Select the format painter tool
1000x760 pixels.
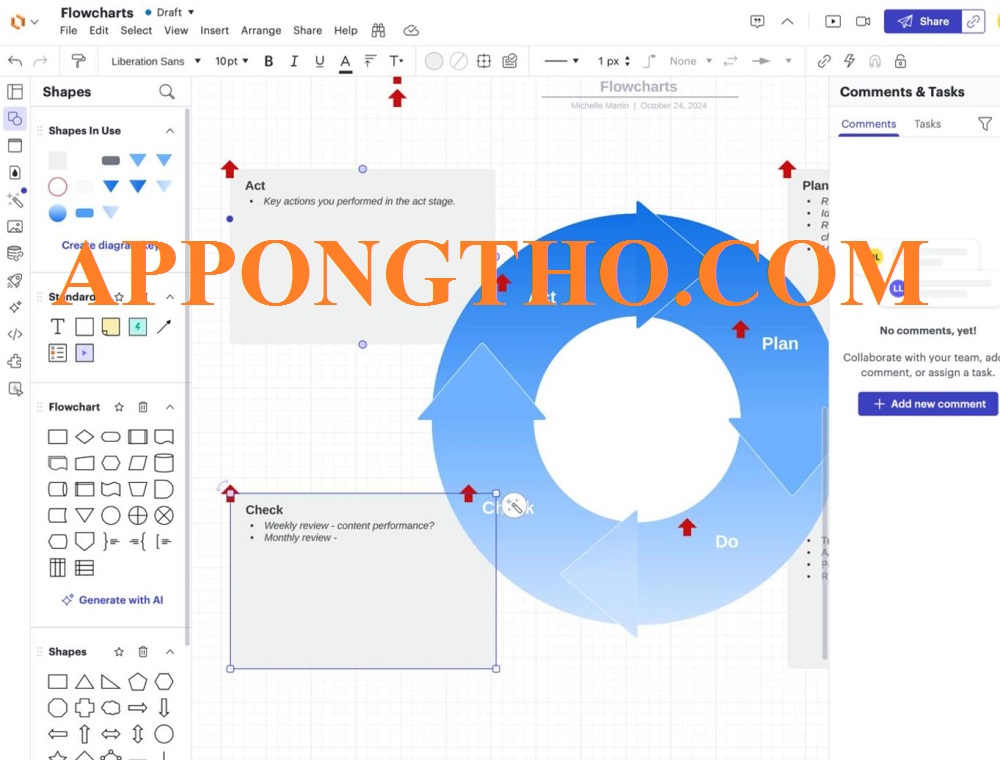tap(78, 61)
